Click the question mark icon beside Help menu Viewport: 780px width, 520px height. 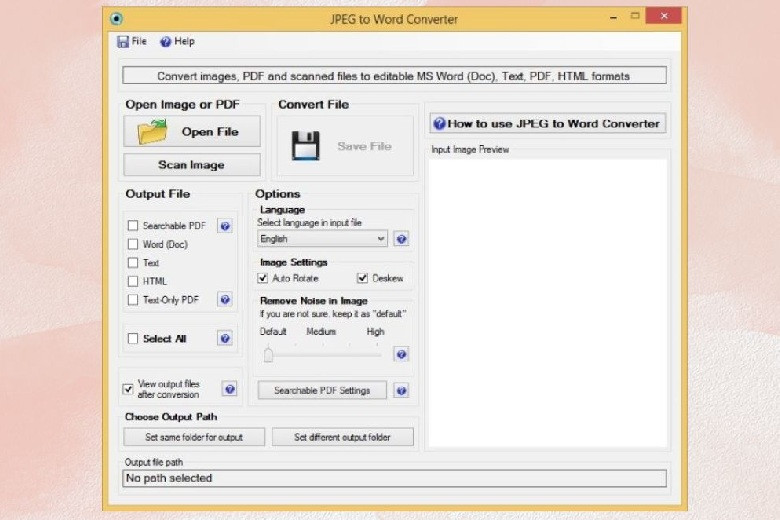[x=165, y=42]
